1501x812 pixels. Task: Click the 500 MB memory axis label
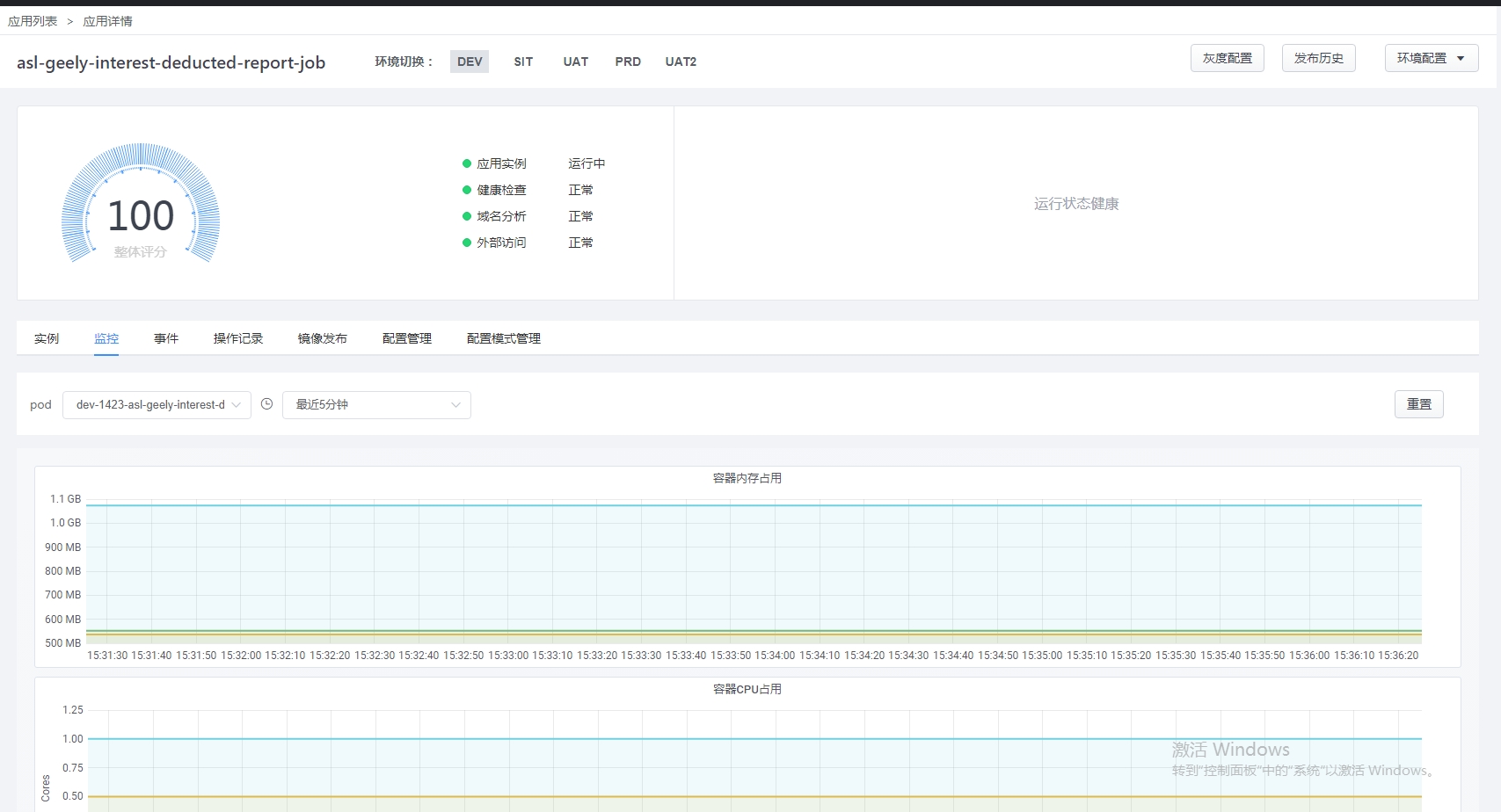pyautogui.click(x=62, y=643)
